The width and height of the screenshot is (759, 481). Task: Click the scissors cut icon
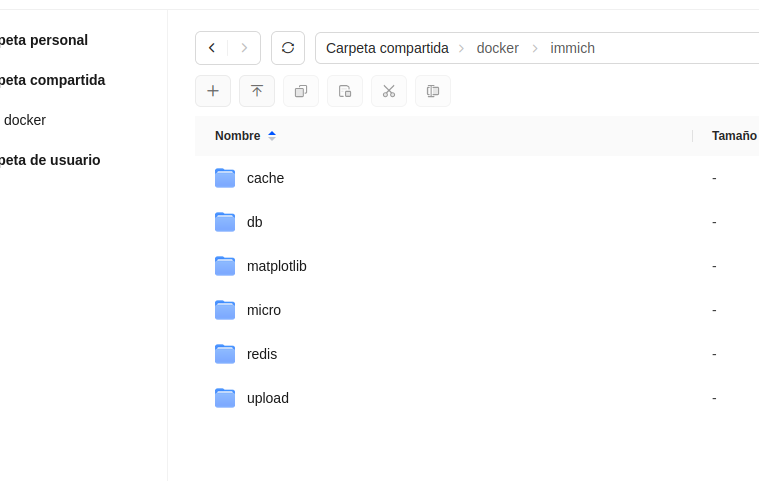click(x=389, y=91)
